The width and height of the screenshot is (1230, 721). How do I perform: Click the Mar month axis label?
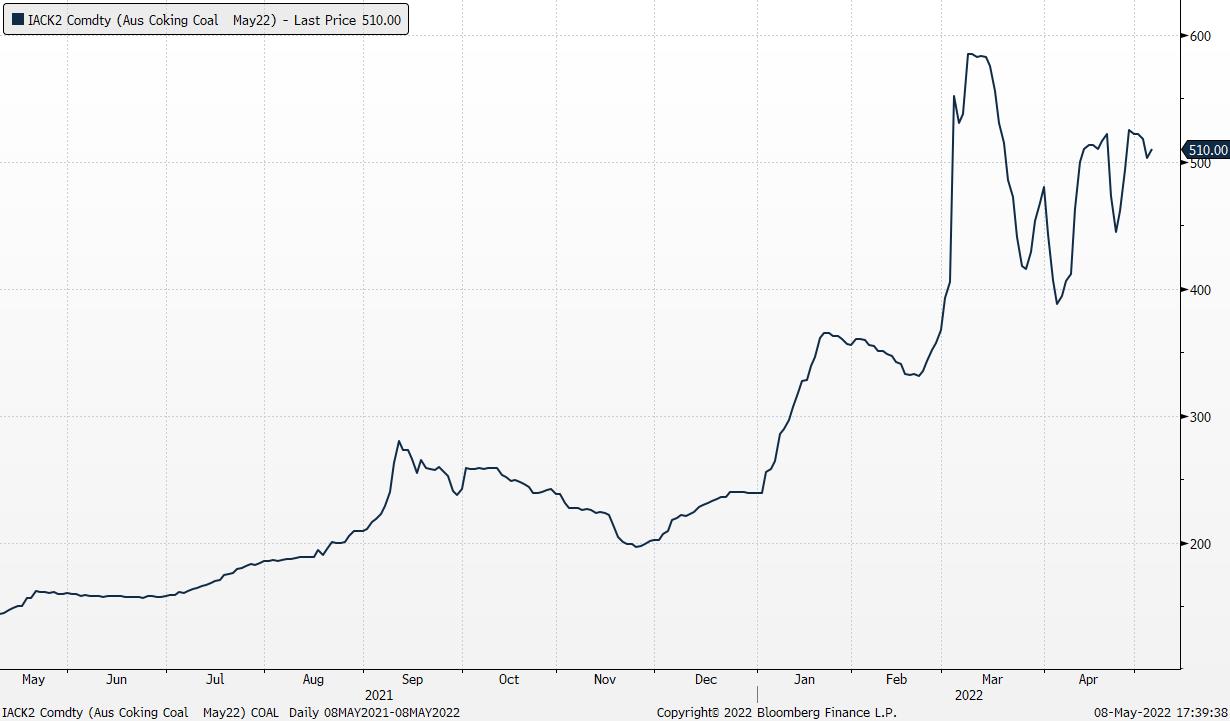(992, 680)
